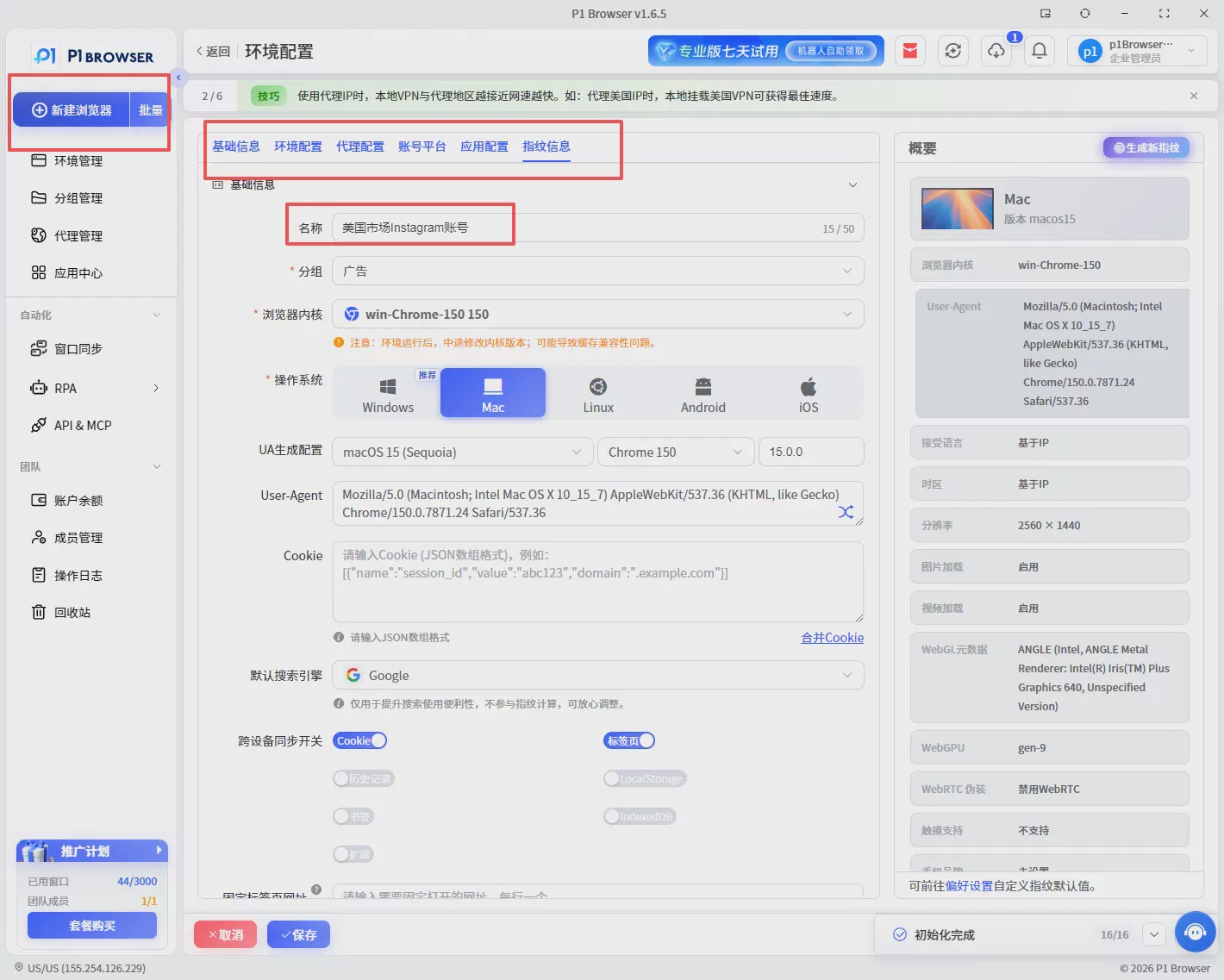Switch to the 代理配置 tab
This screenshot has height=980, width=1224.
pyautogui.click(x=360, y=147)
